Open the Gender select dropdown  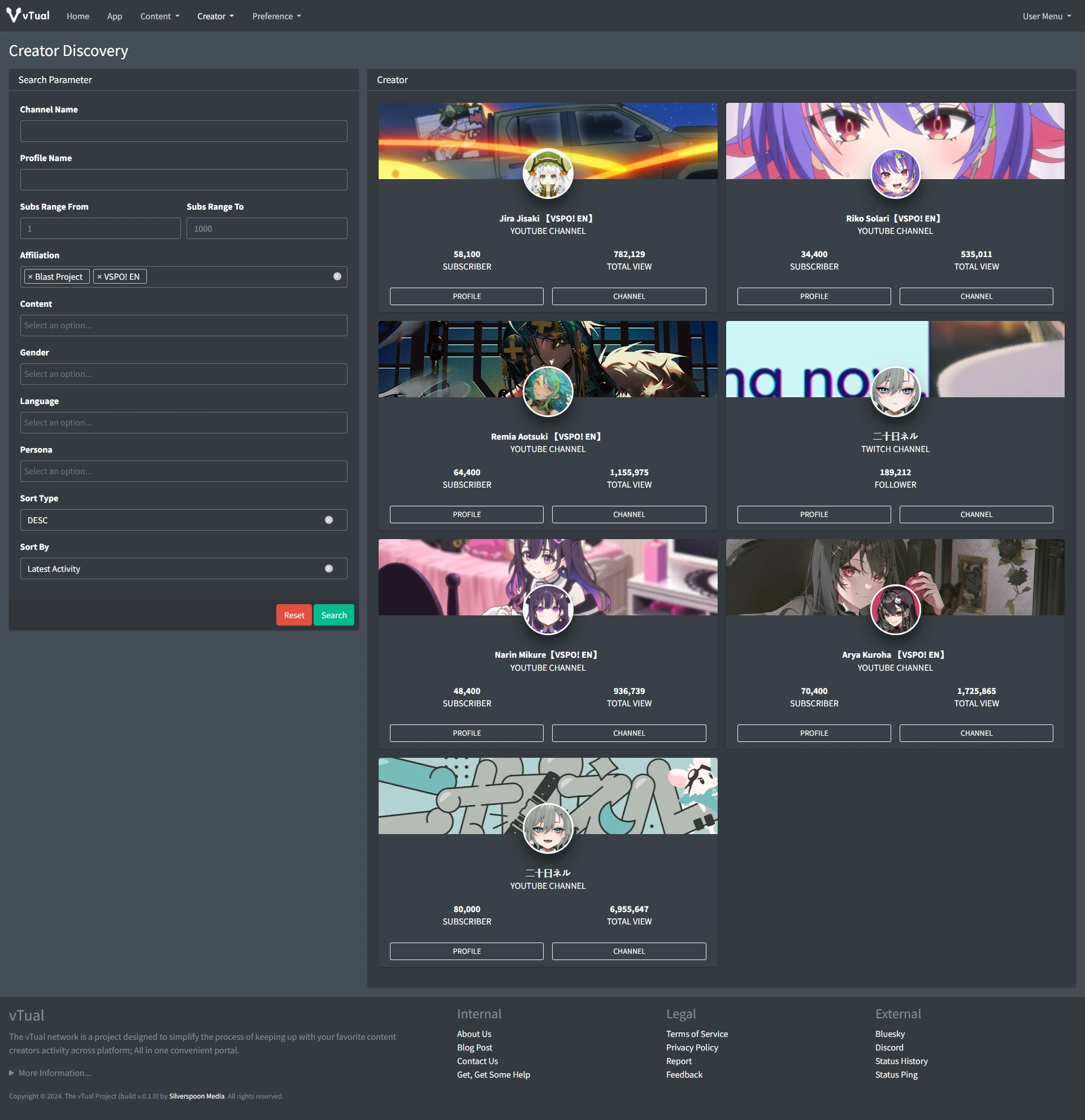coord(184,374)
